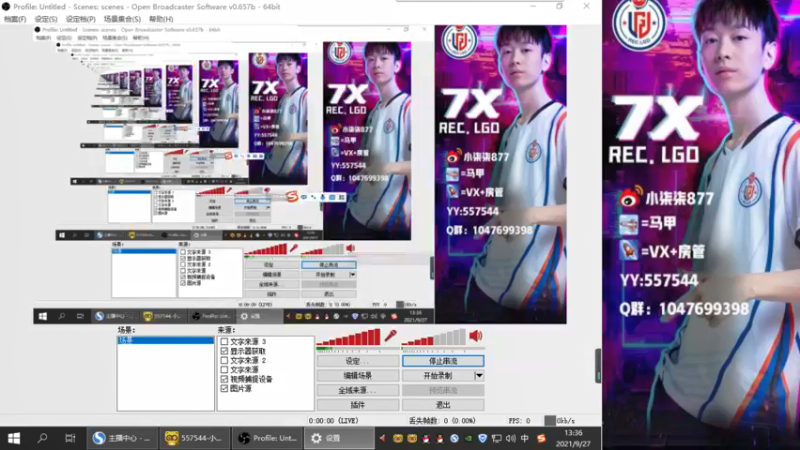Adjust microphone volume bar in main window
Viewport: 800px width, 450px height.
pyautogui.click(x=348, y=337)
